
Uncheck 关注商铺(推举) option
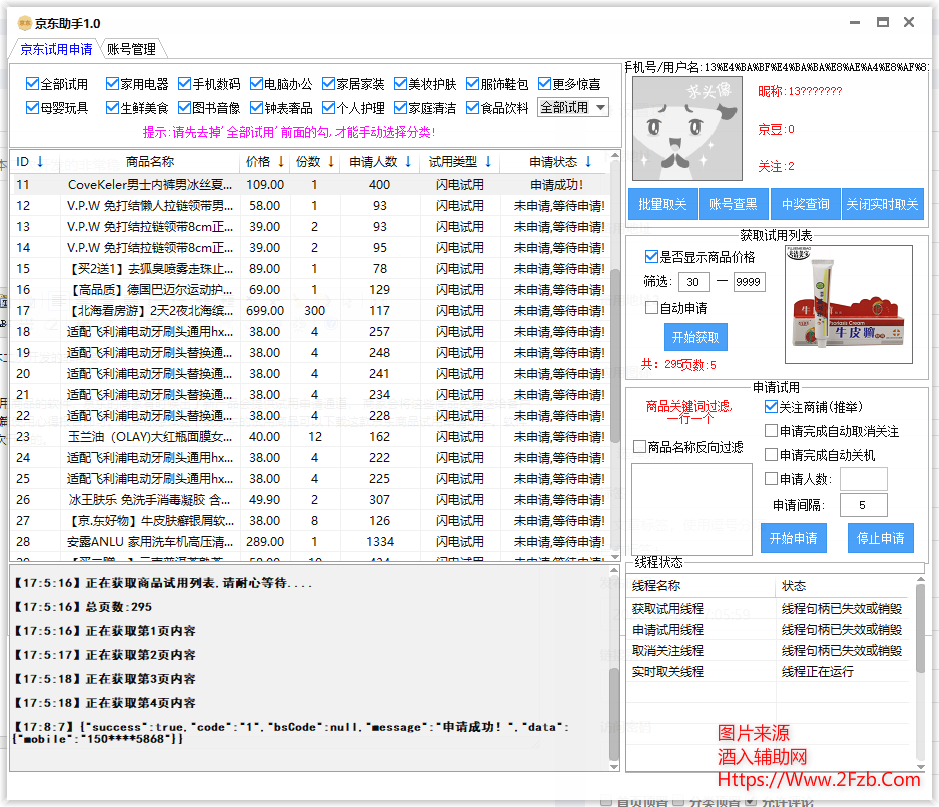point(771,406)
